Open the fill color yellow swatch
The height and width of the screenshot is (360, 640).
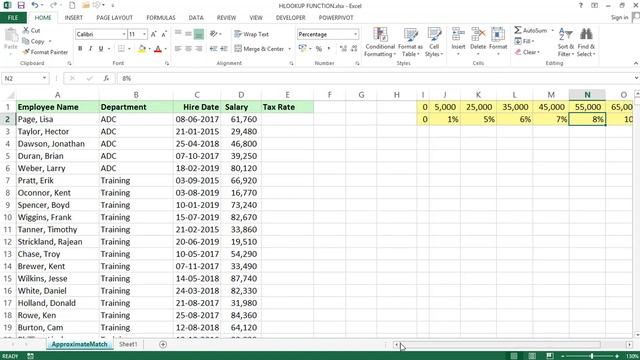click(142, 49)
